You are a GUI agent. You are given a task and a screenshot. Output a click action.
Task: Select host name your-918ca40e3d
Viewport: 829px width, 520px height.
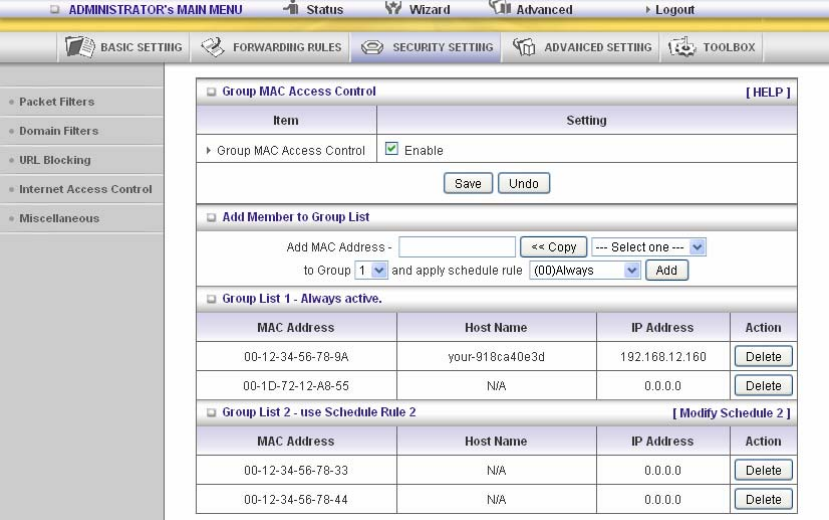496,357
